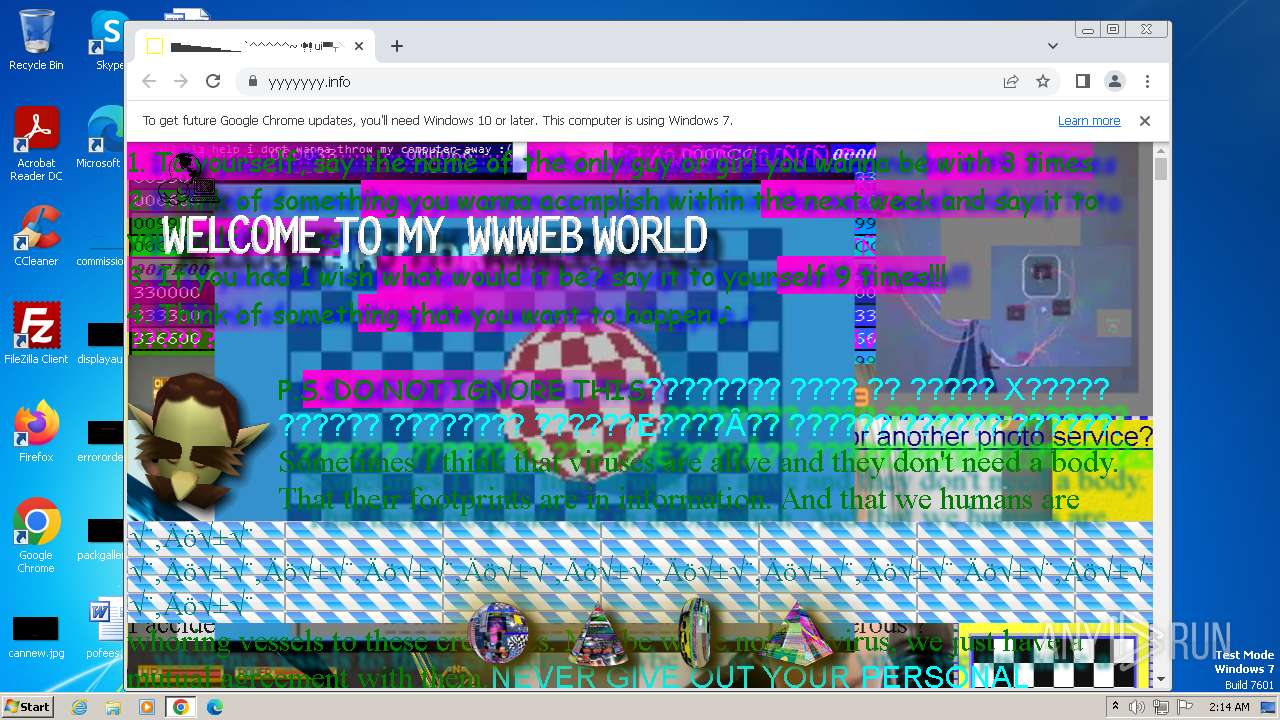View site info via the lock icon
The height and width of the screenshot is (720, 1280).
(x=252, y=82)
